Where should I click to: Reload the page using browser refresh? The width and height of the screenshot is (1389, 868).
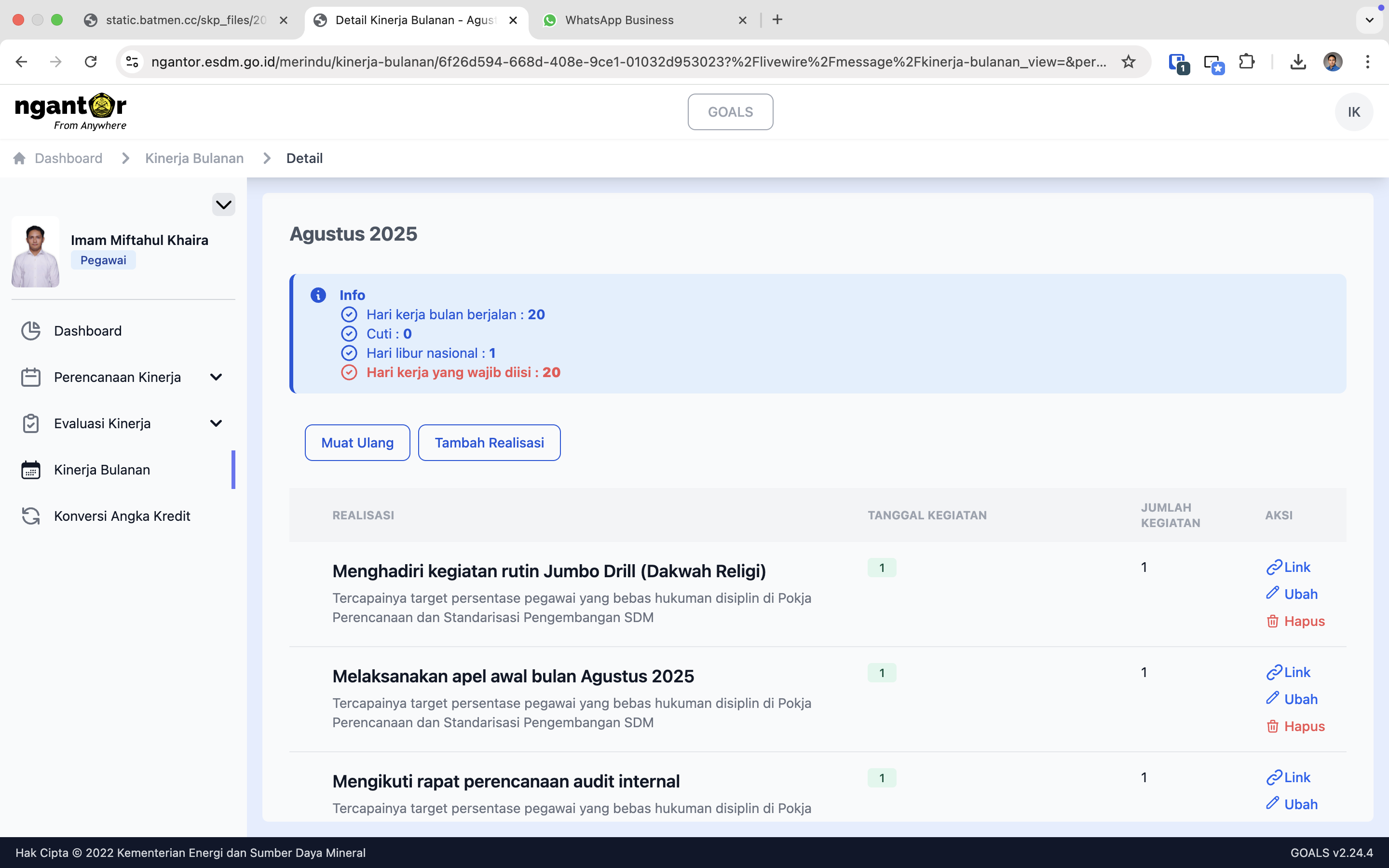(x=90, y=61)
